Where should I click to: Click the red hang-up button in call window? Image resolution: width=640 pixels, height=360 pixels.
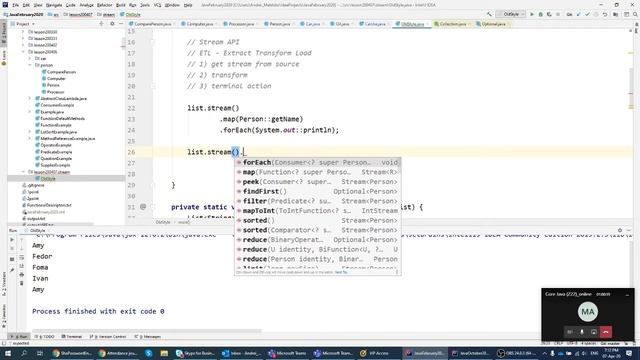606,332
